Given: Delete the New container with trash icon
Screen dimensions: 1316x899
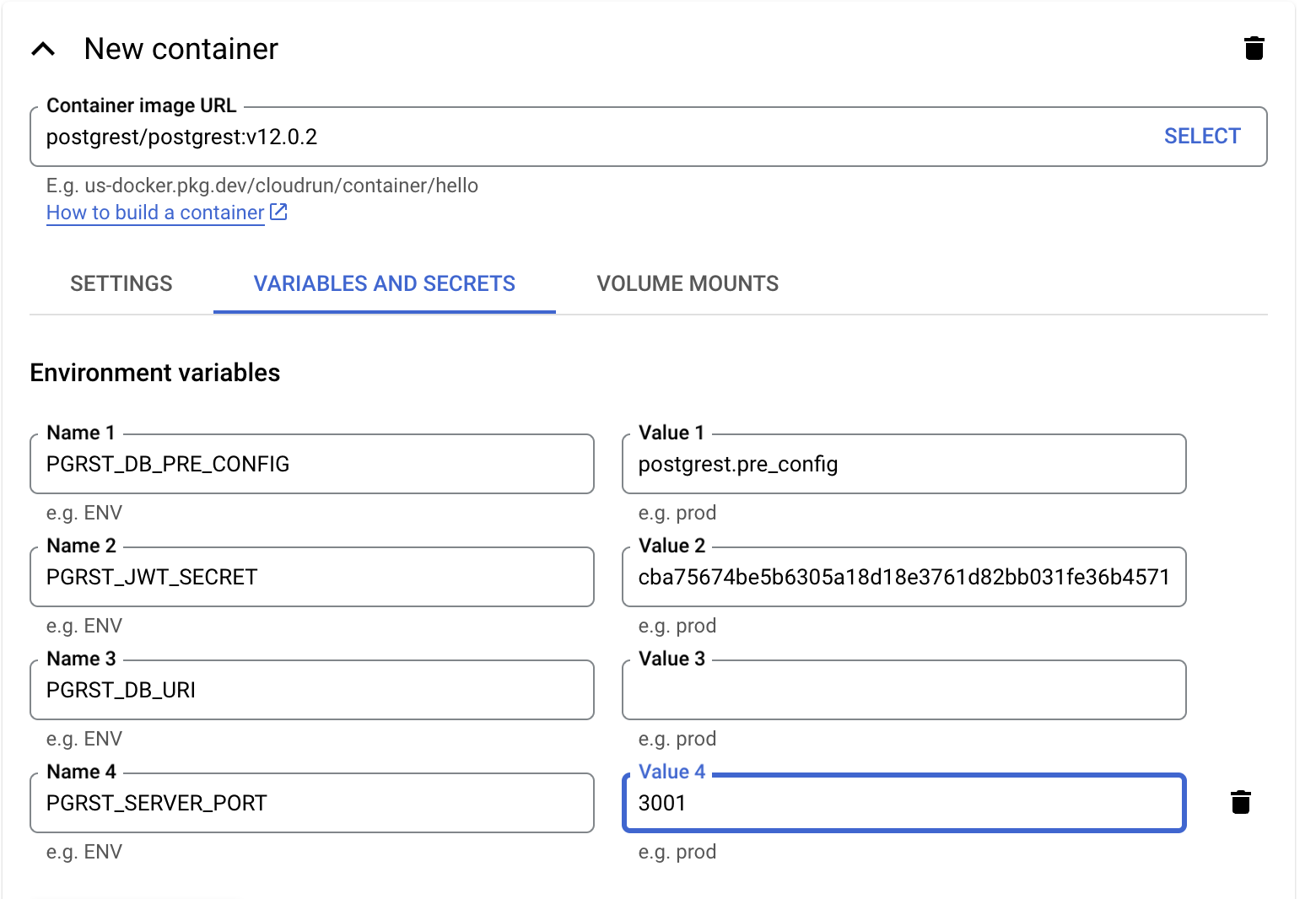Looking at the screenshot, I should (1254, 48).
